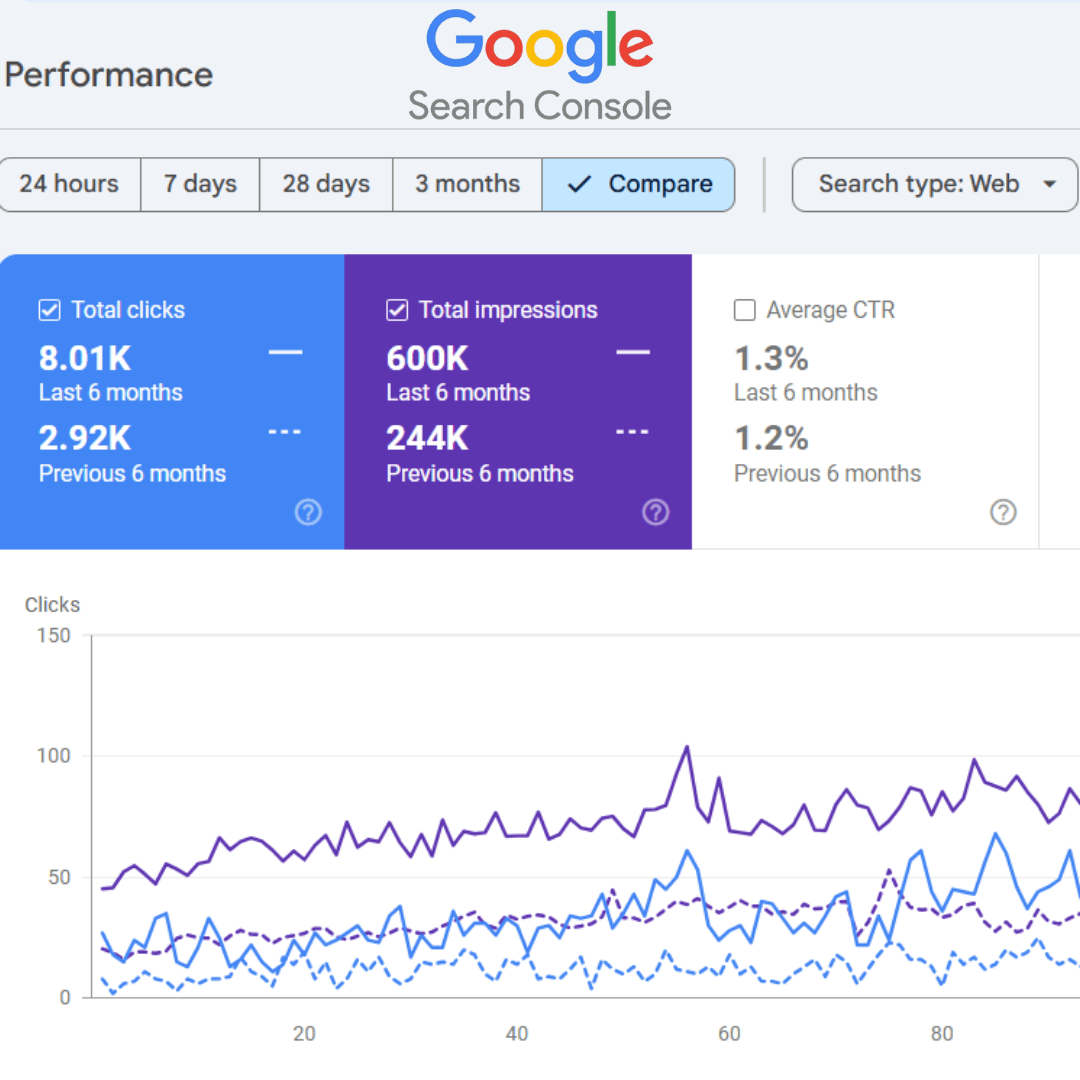Click the 1.3% average CTR value
Viewport: 1080px width, 1080px height.
click(771, 358)
